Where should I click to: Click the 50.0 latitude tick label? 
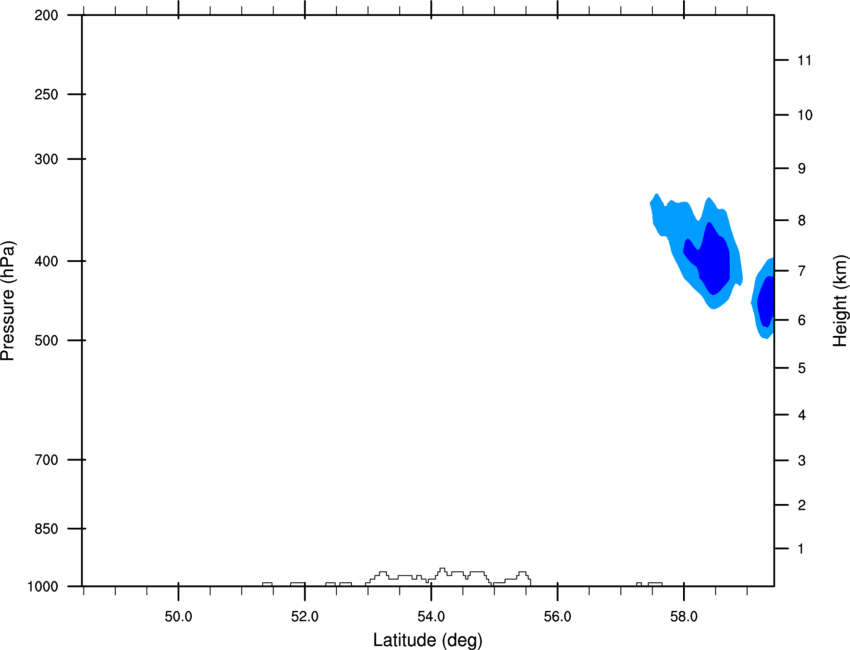pyautogui.click(x=178, y=617)
